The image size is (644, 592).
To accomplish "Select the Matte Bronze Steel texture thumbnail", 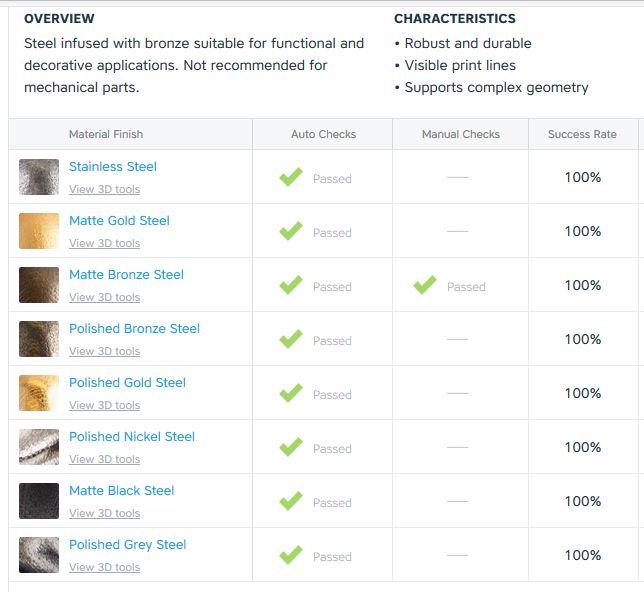I will click(39, 285).
